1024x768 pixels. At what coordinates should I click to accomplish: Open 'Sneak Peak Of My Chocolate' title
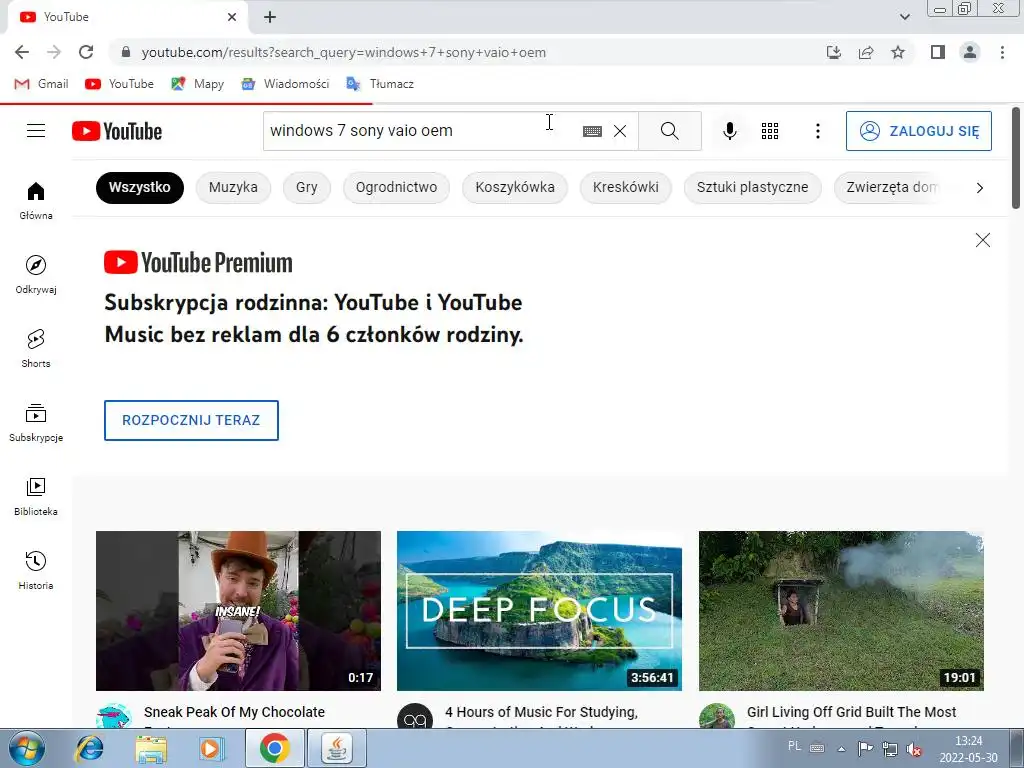coord(234,712)
